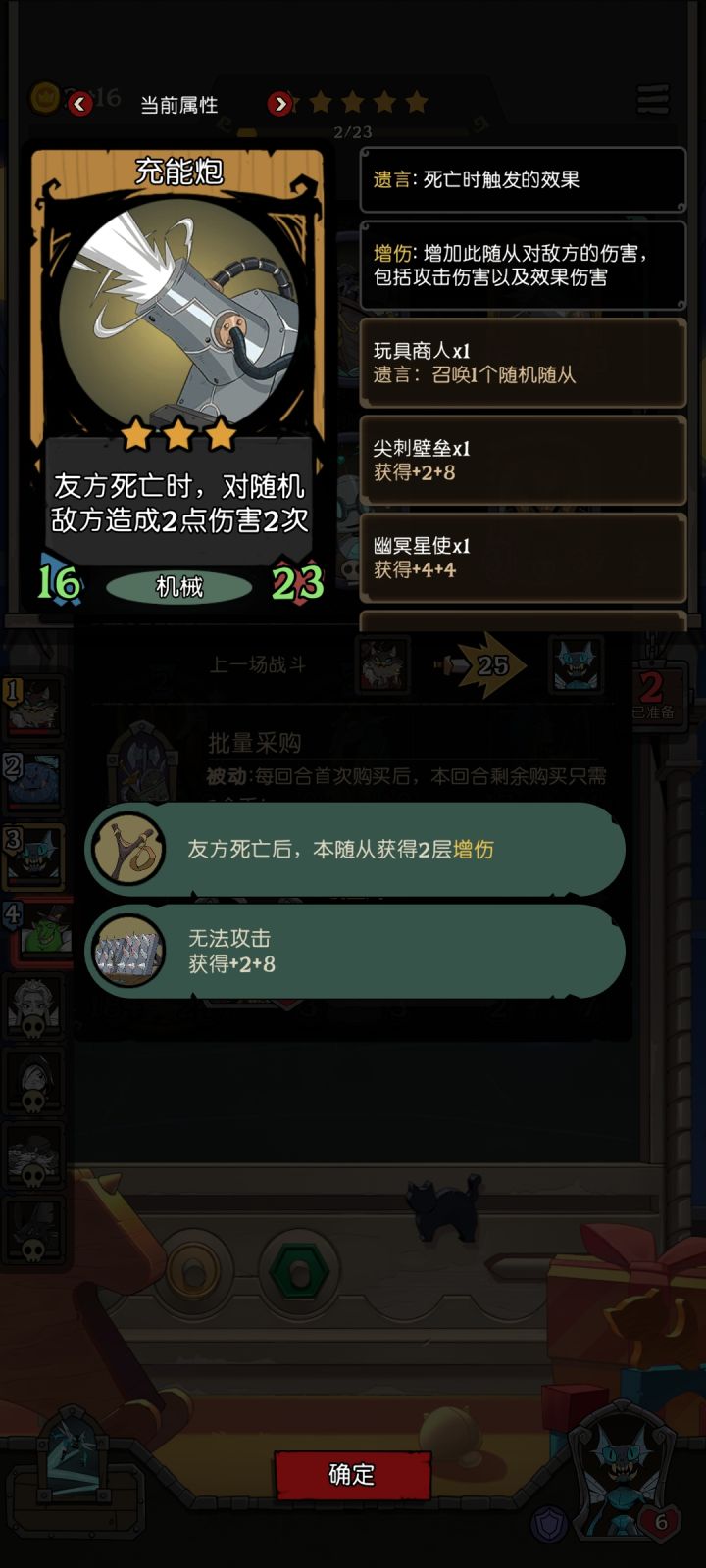
Task: Open the hamburger menu icon
Action: click(x=653, y=99)
